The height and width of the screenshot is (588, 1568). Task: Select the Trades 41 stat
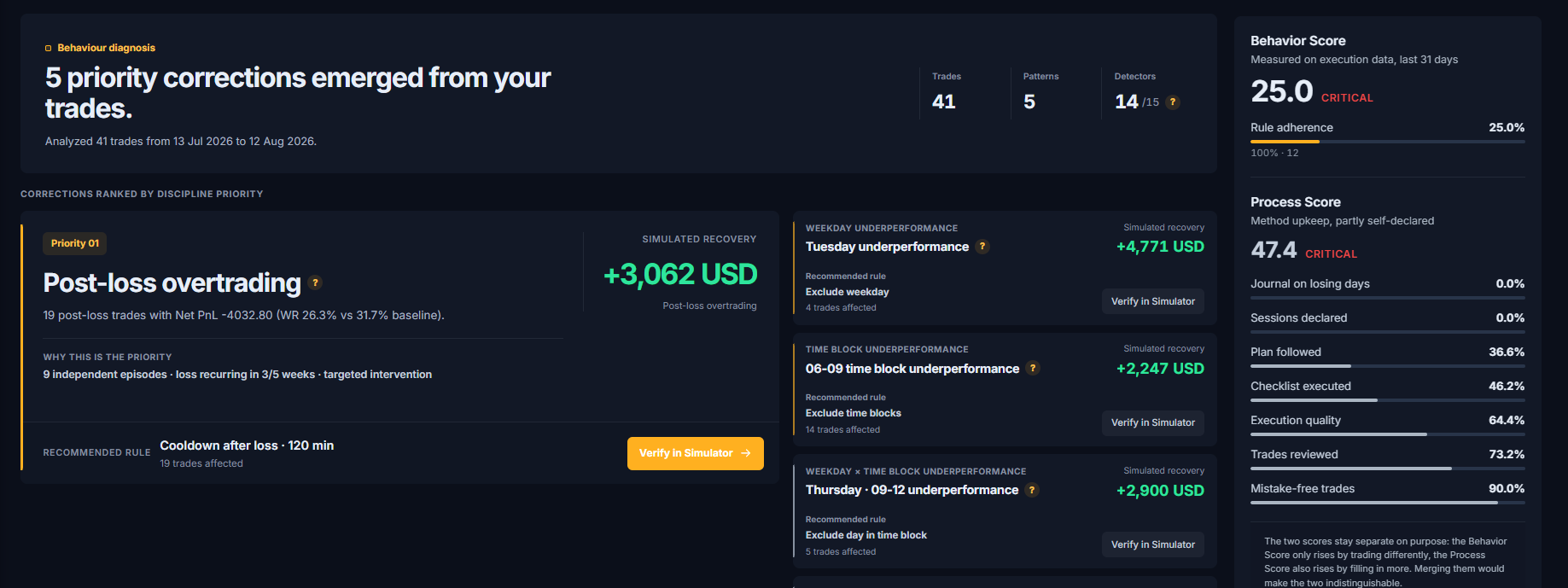(946, 91)
